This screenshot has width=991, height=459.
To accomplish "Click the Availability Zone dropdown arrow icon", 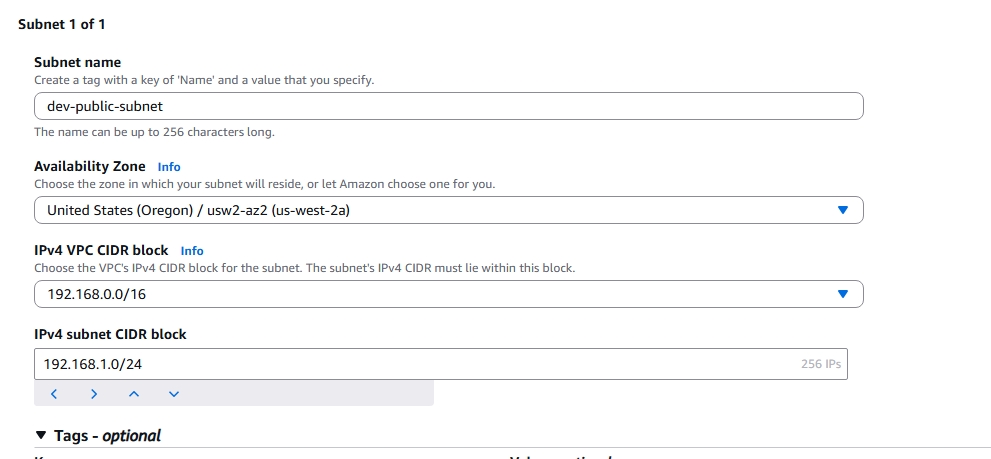I will (x=842, y=210).
